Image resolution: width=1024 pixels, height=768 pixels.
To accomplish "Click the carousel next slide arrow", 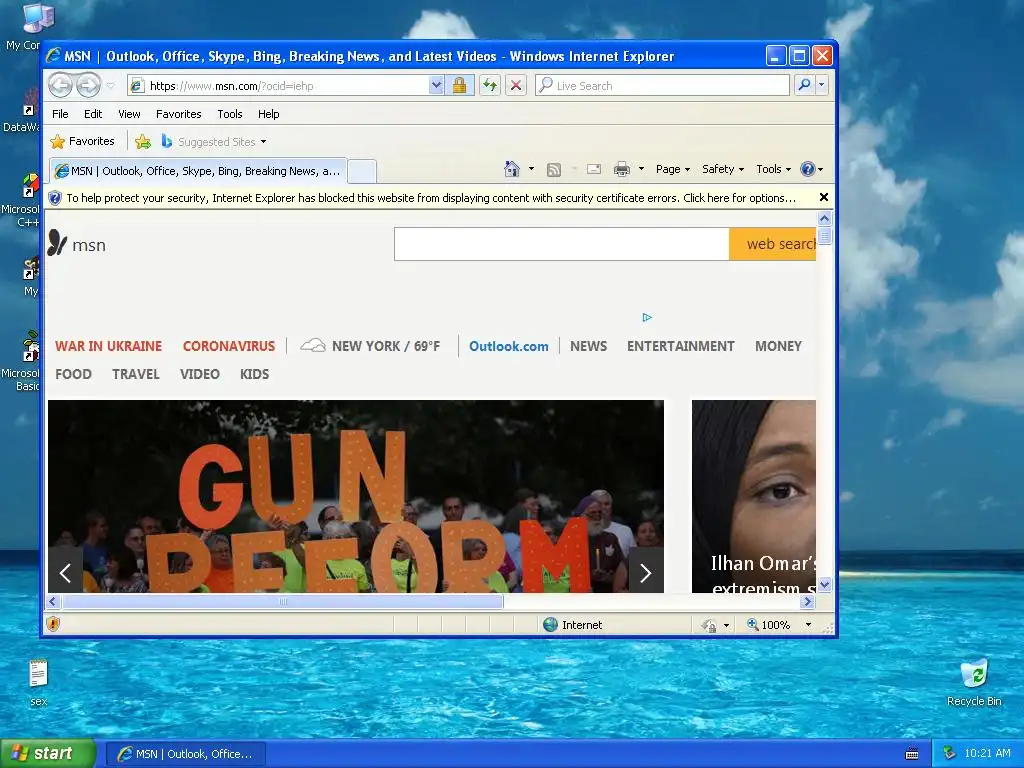I will pos(646,573).
